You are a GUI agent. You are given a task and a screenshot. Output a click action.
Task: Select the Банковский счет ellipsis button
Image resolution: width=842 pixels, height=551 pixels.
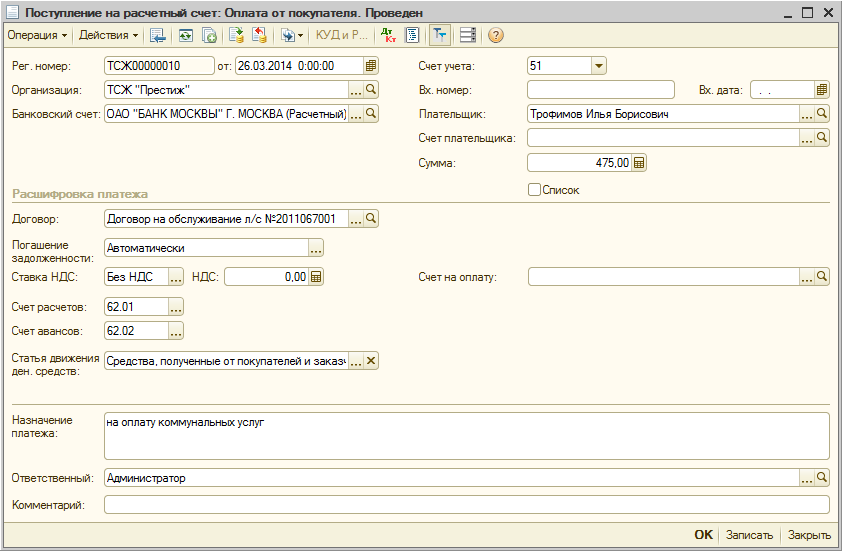point(355,114)
